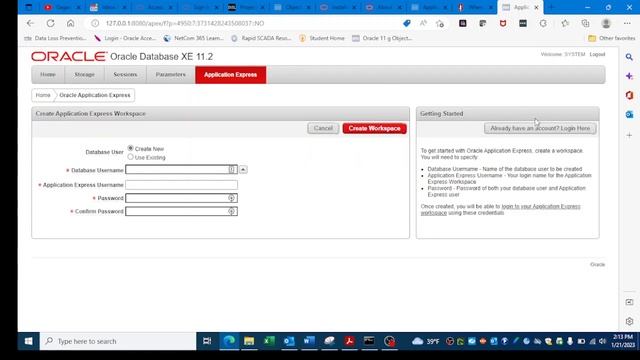Open the Login - Oracle Access bookmark
The width and height of the screenshot is (640, 360).
125,38
